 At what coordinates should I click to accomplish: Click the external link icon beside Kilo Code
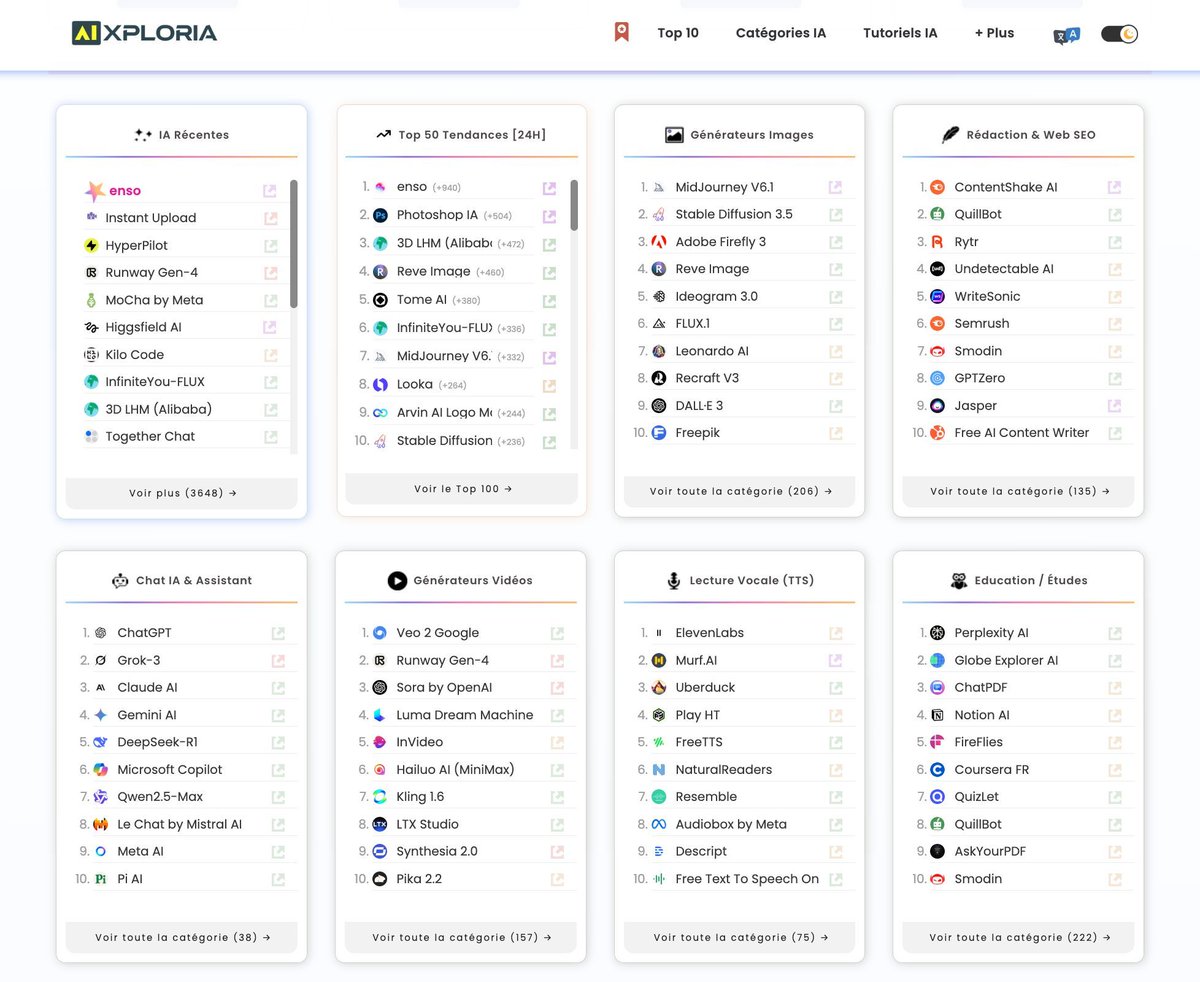[x=270, y=354]
